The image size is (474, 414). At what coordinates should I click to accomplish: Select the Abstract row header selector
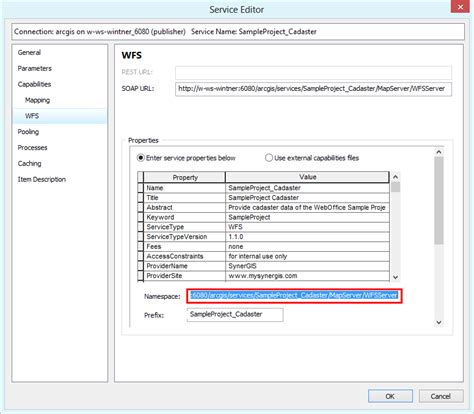coord(140,207)
